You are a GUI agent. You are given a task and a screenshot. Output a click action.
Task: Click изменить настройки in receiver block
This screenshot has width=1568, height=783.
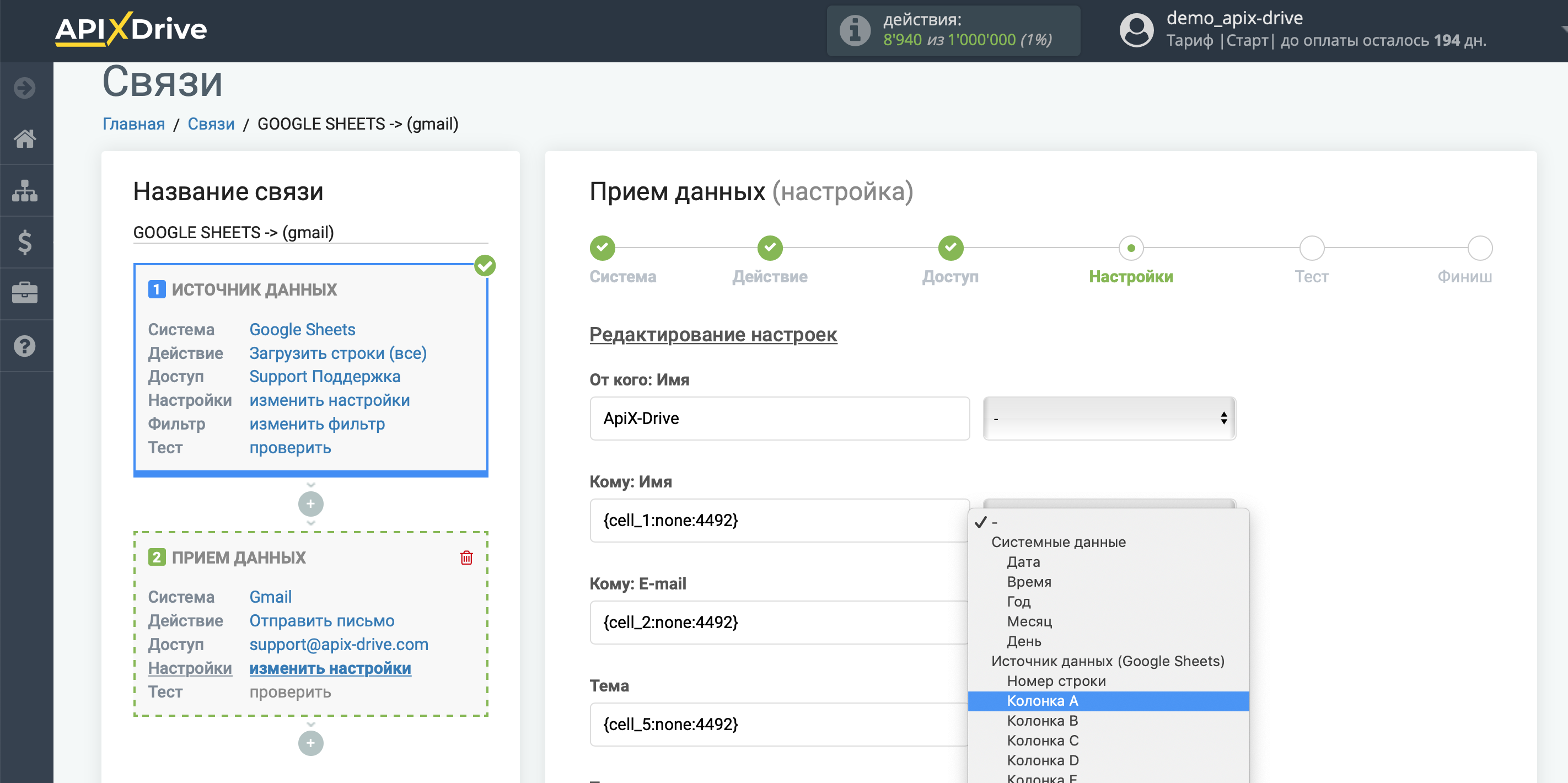[x=330, y=668]
